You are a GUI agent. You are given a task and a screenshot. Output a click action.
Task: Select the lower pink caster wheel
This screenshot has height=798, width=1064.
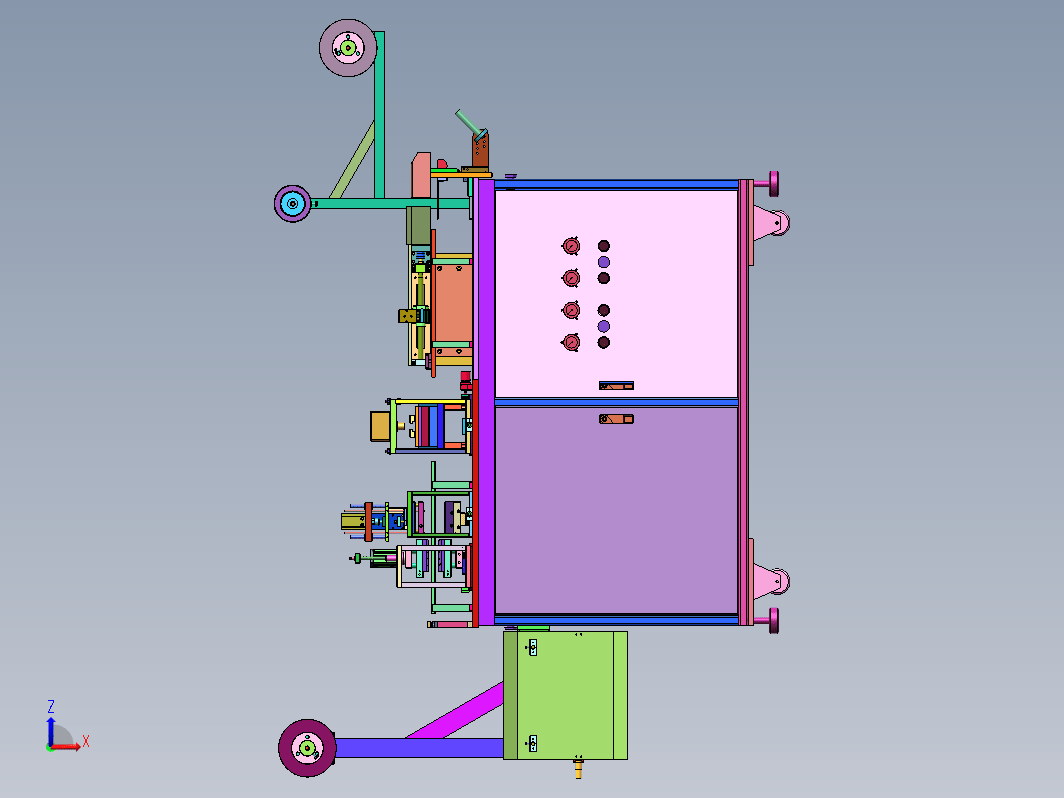(772, 582)
